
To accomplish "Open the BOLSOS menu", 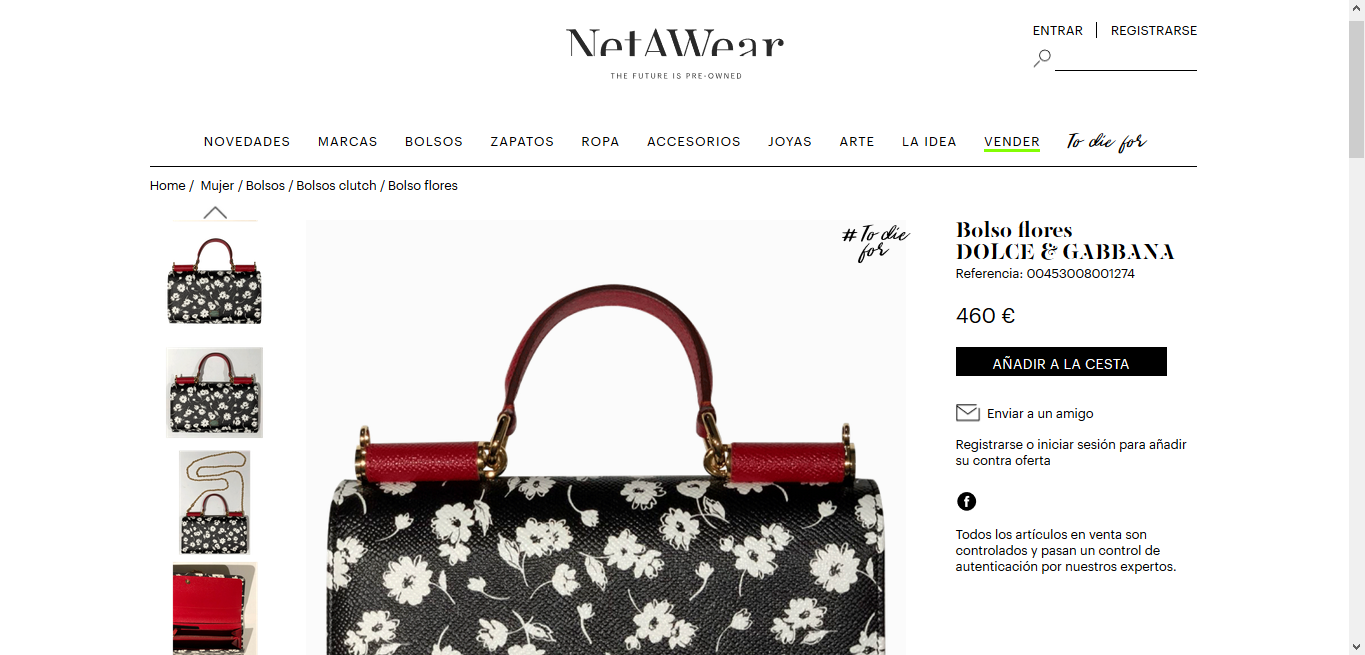I will click(x=434, y=142).
